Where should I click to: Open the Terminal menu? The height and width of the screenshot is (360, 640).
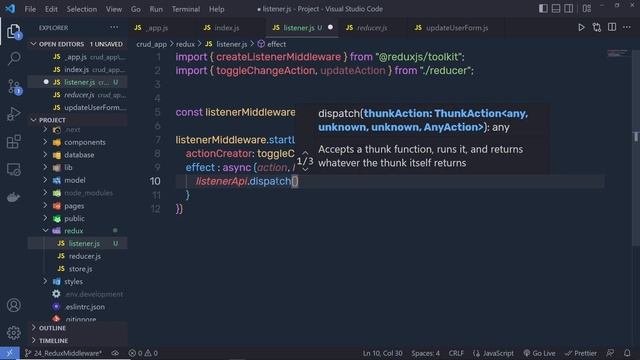coord(186,9)
